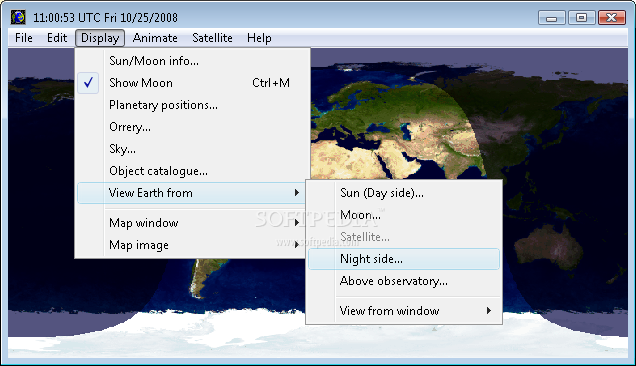Select the Map image menu item
This screenshot has height=366, width=636.
(x=191, y=245)
